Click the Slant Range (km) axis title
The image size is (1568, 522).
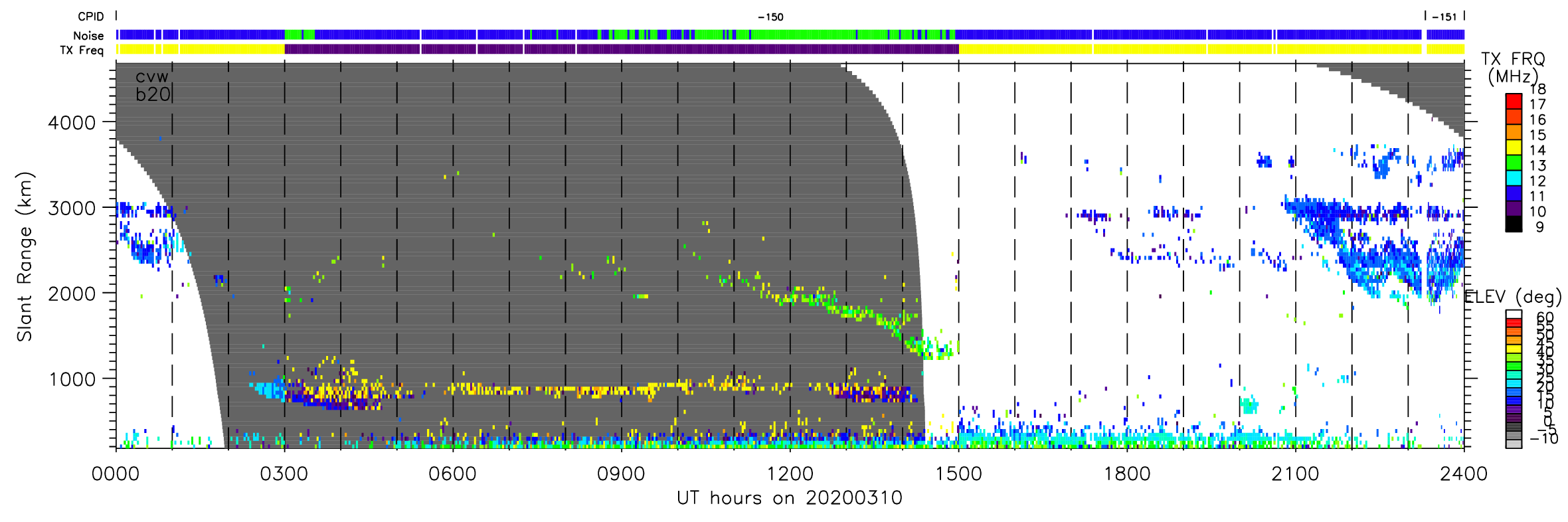pos(25,257)
